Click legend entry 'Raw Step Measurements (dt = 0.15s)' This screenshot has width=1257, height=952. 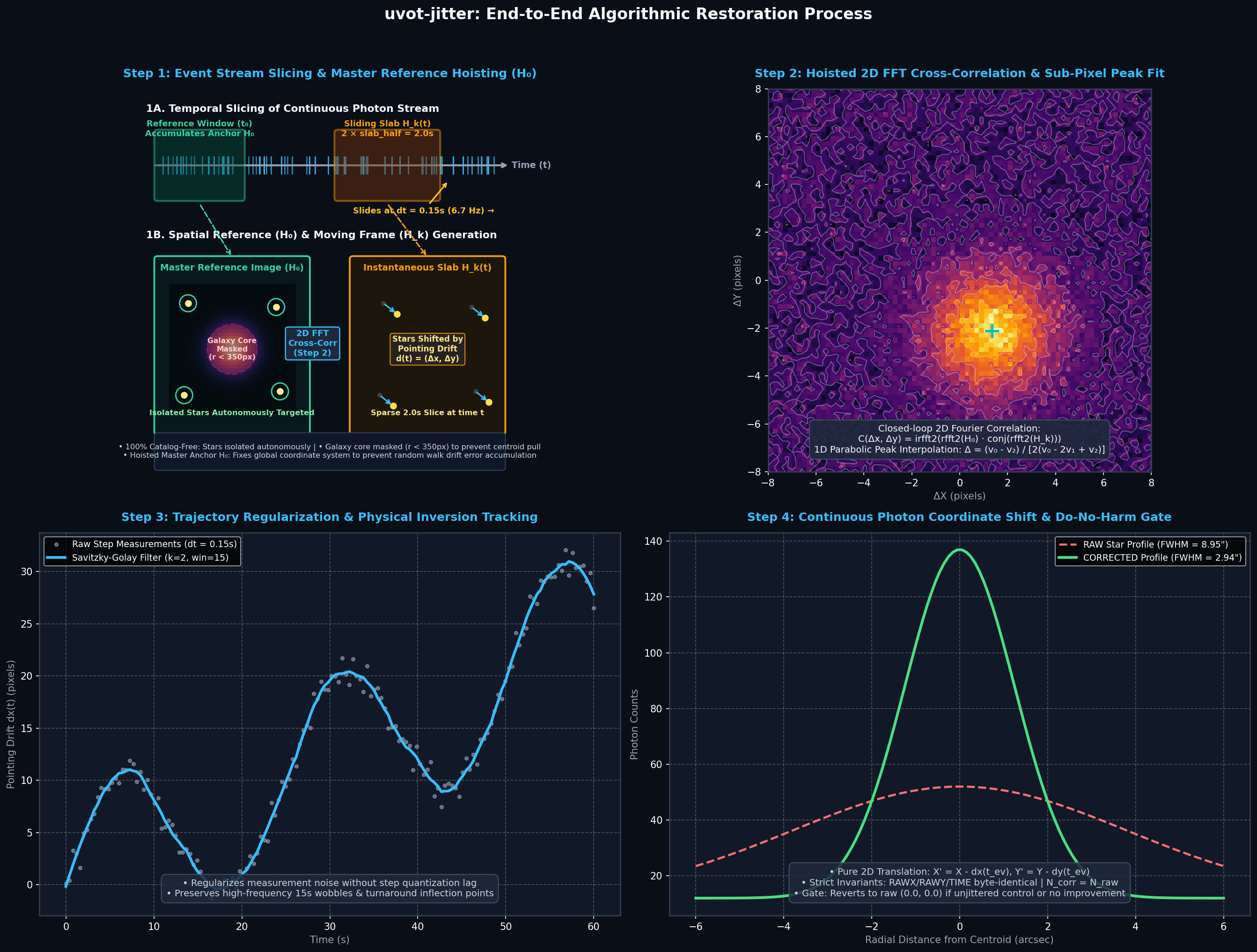[x=154, y=544]
